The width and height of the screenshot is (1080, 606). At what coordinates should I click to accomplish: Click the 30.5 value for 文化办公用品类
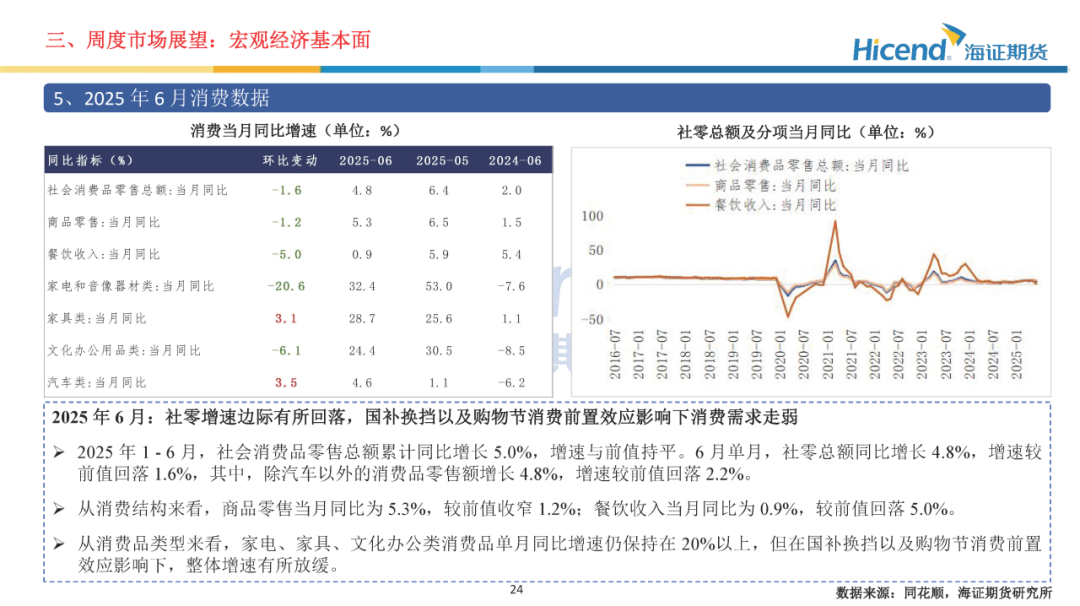point(439,351)
